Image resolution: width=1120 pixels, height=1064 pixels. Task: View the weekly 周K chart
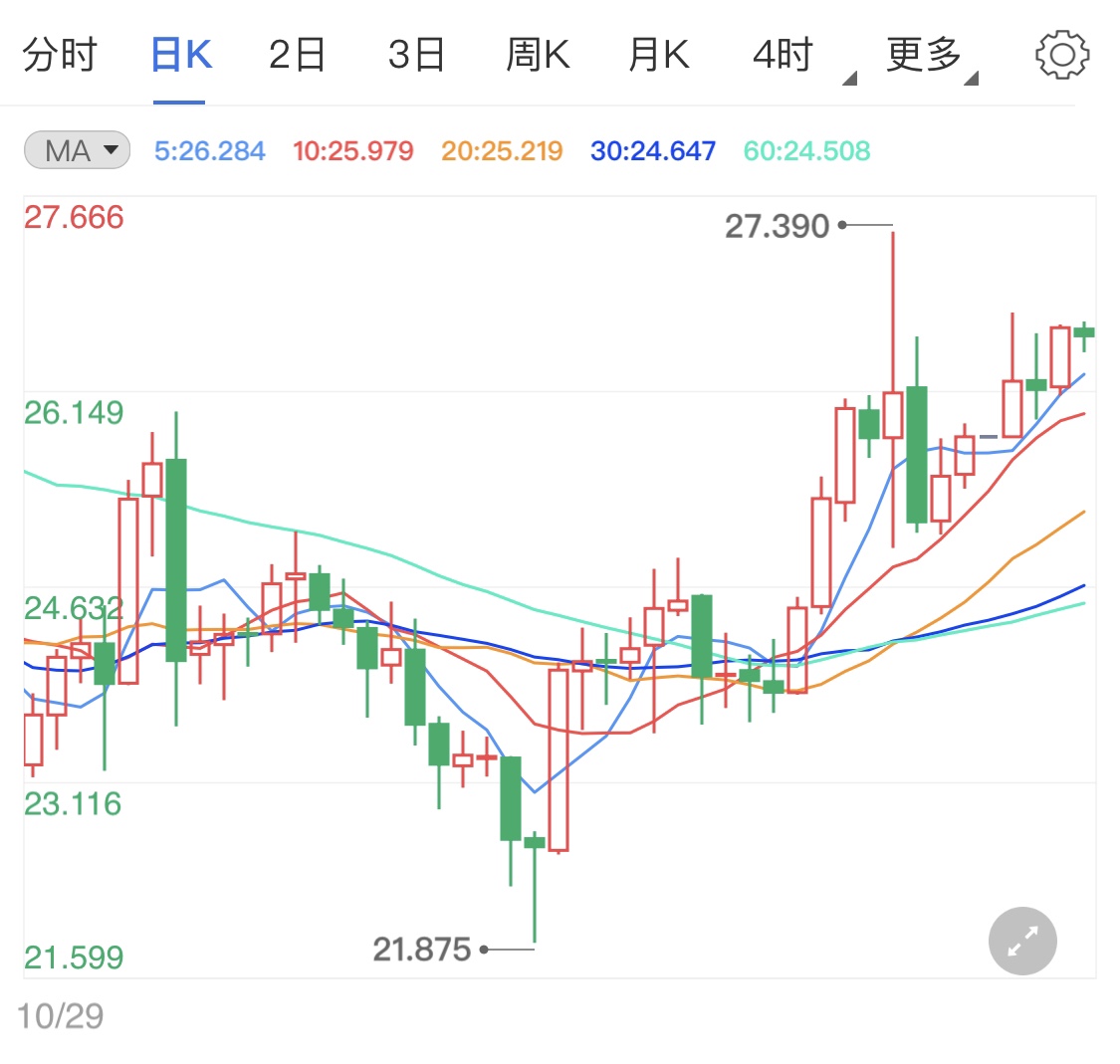point(538,55)
